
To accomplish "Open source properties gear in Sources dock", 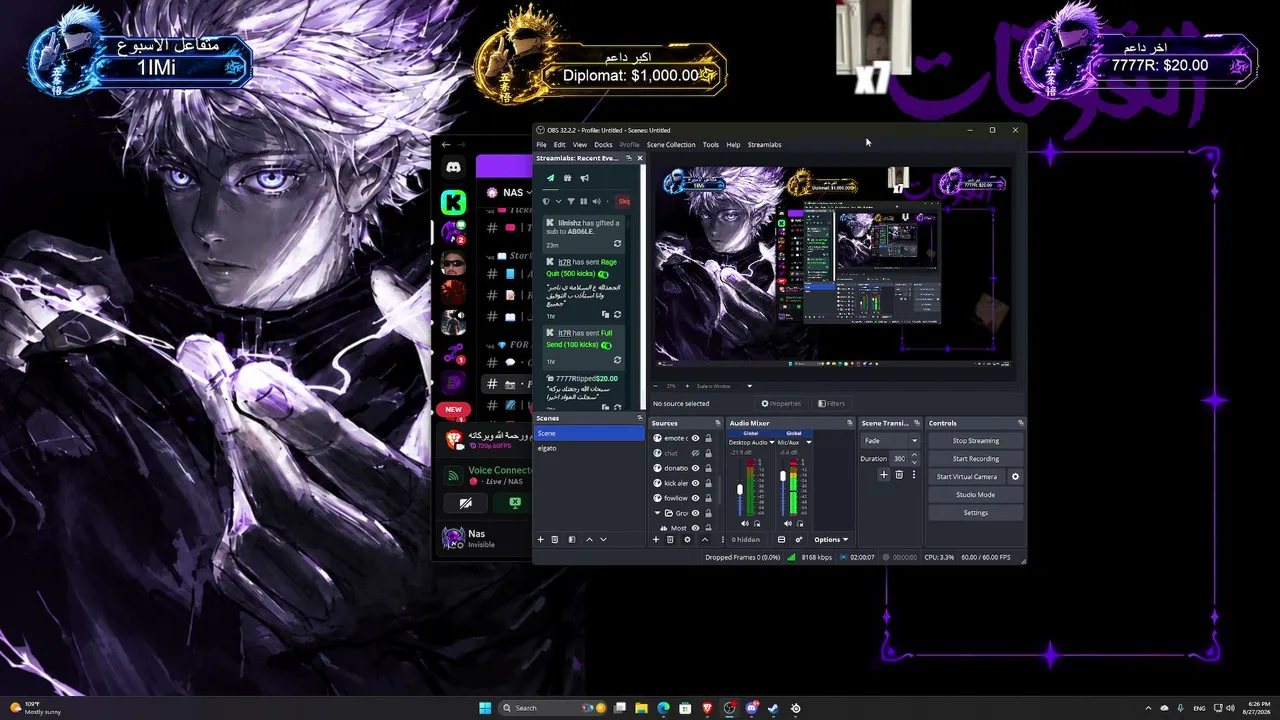I will click(687, 539).
